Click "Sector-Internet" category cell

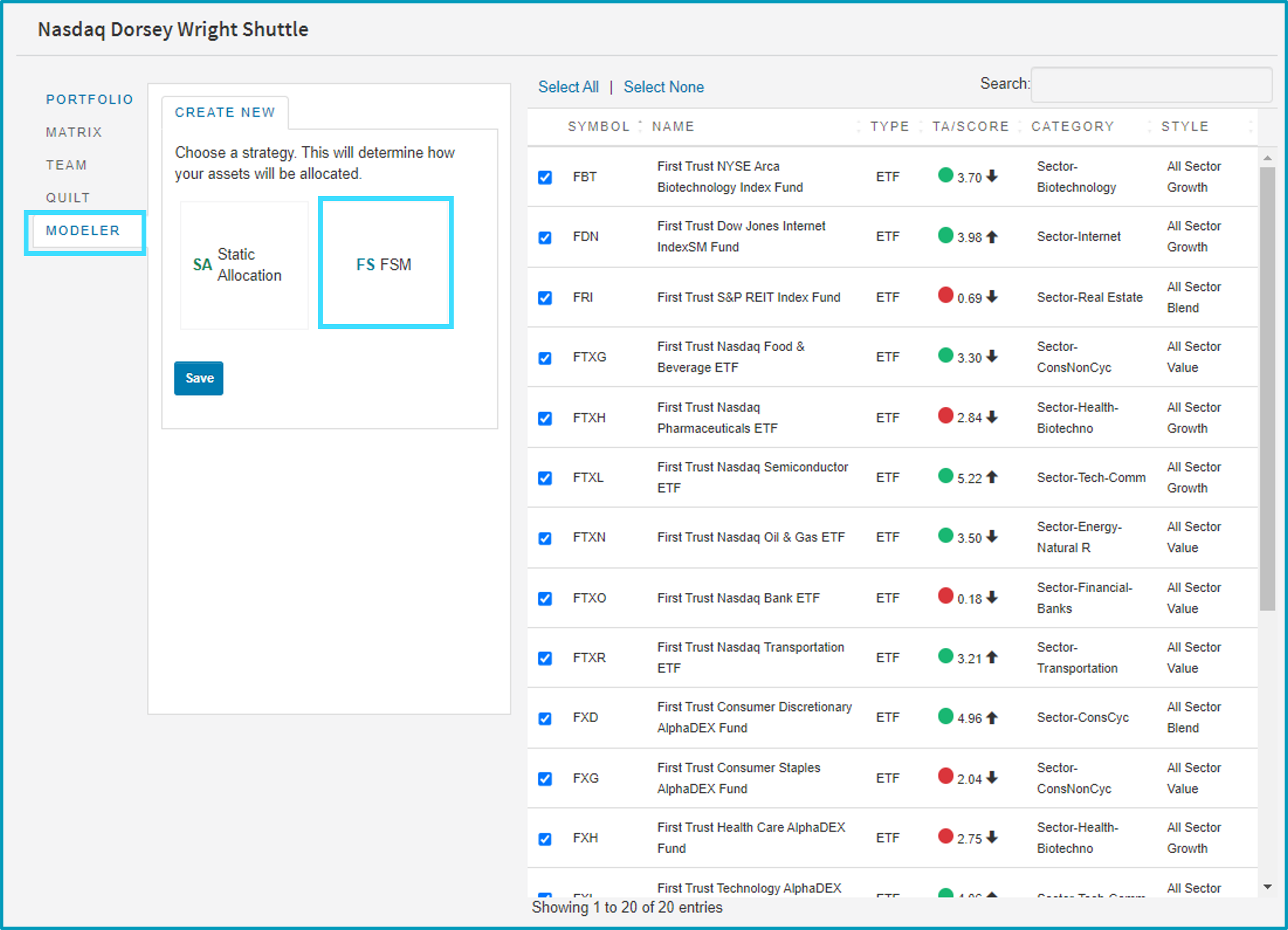pos(1078,237)
